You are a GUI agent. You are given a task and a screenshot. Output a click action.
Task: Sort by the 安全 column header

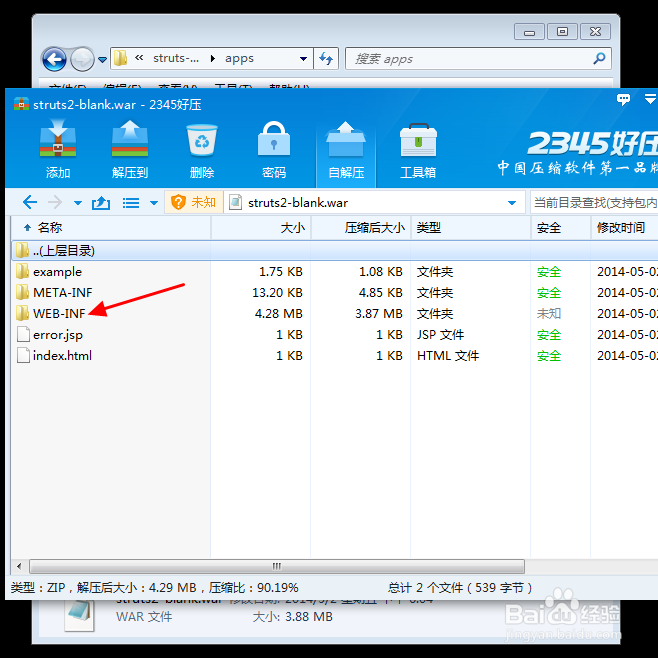pyautogui.click(x=561, y=228)
